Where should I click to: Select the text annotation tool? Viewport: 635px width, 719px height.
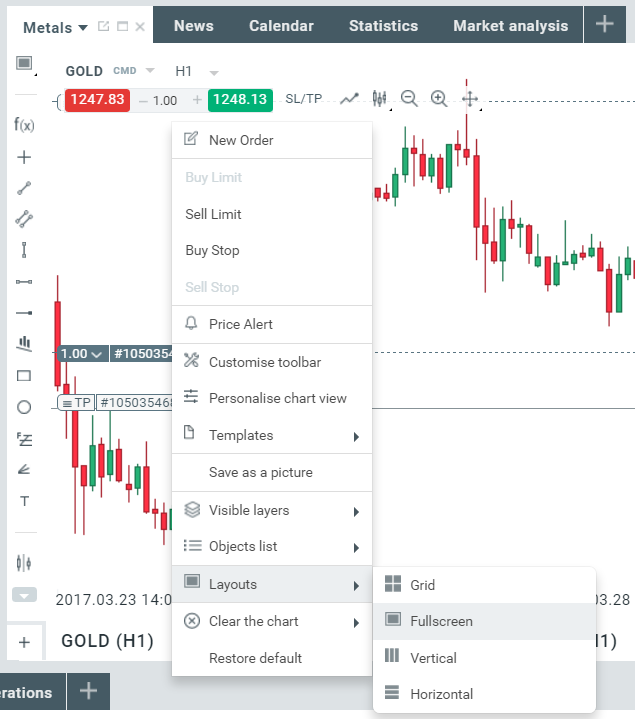[24, 501]
